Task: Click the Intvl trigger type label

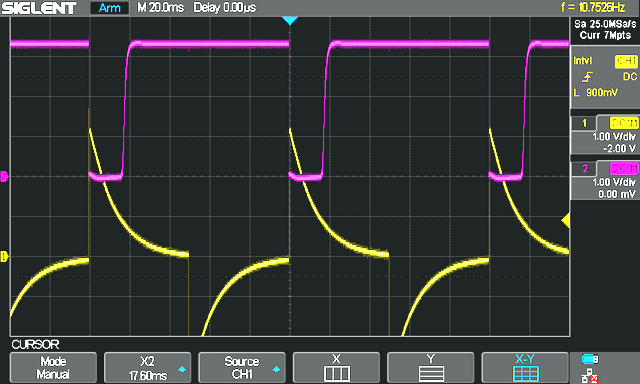Action: [x=582, y=61]
